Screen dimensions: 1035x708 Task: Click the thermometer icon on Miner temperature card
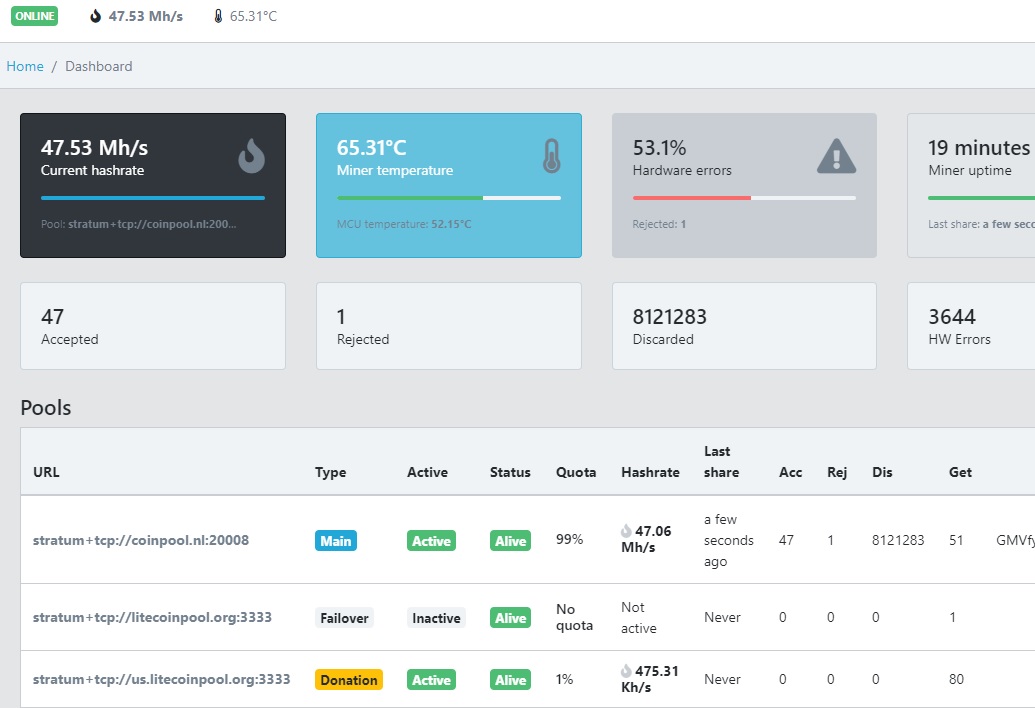(x=552, y=156)
